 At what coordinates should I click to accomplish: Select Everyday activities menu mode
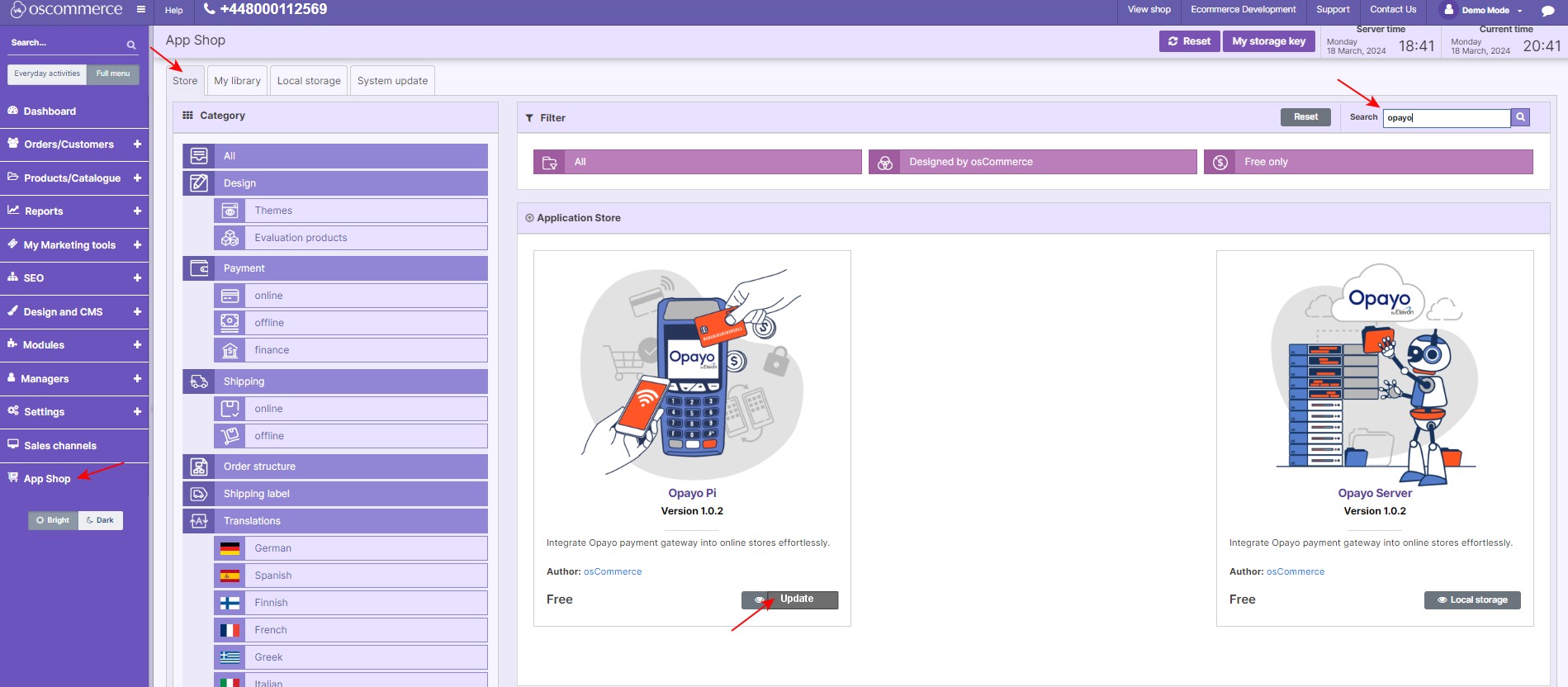[47, 73]
